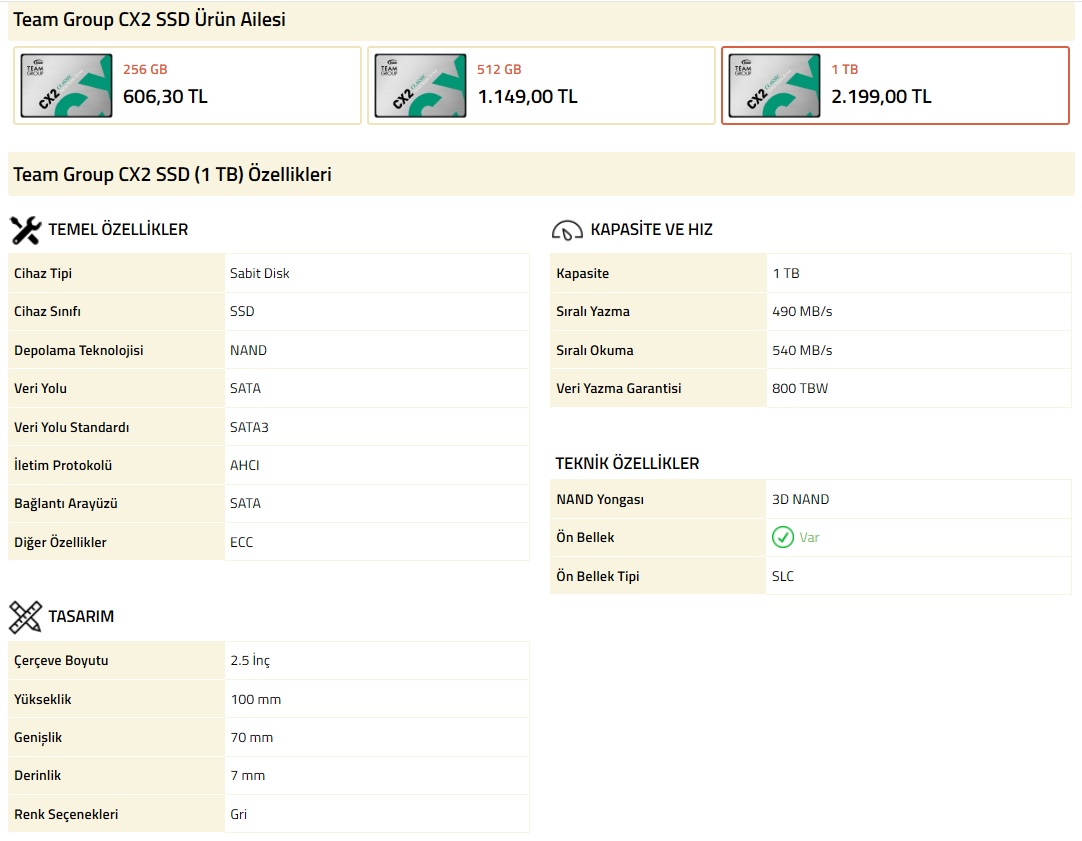Click the 490 MB/s value
Image resolution: width=1082 pixels, height=841 pixels.
pos(802,311)
